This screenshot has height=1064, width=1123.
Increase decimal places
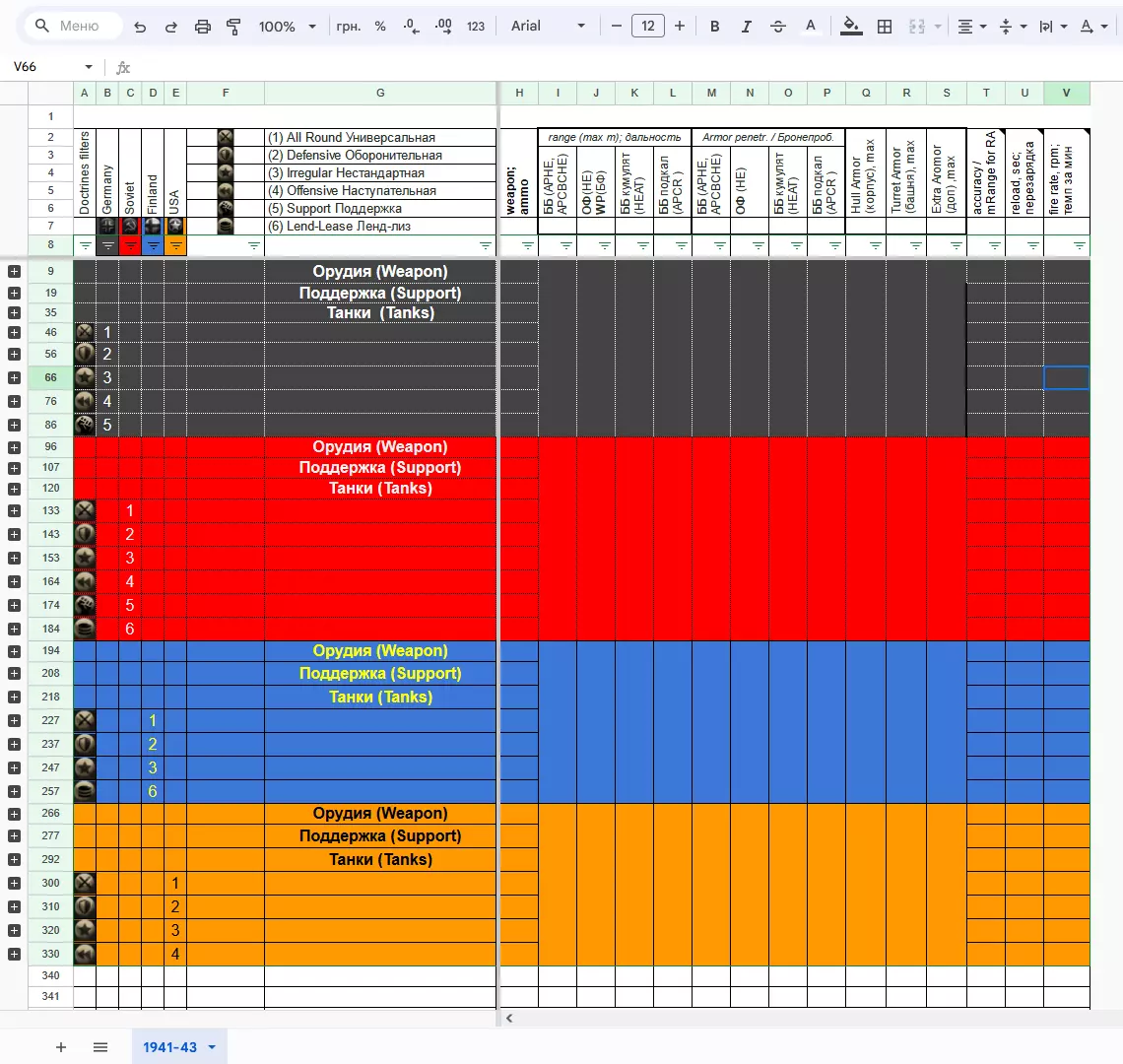[443, 27]
